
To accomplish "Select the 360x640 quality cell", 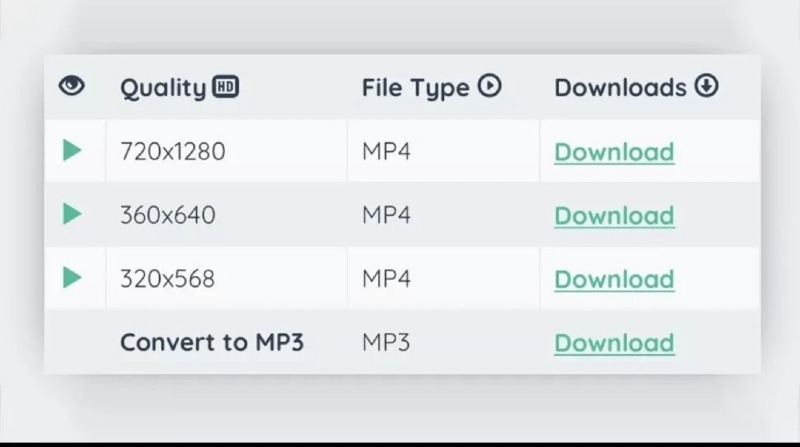I will (x=227, y=214).
